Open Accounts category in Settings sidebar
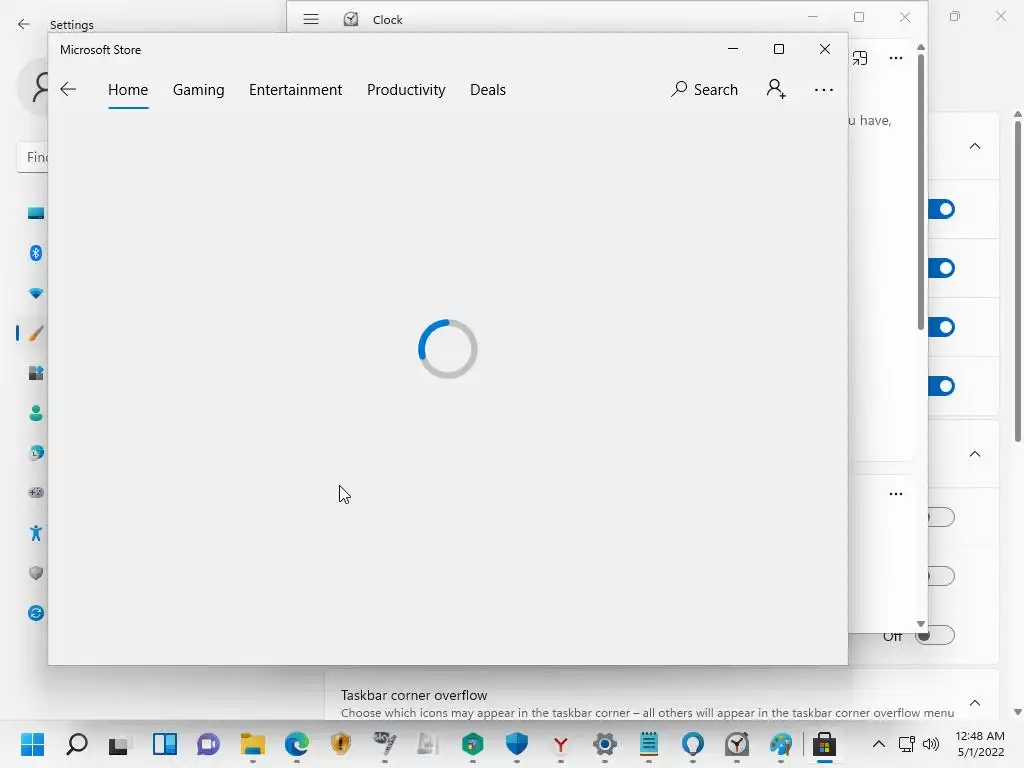1024x768 pixels. coord(36,413)
